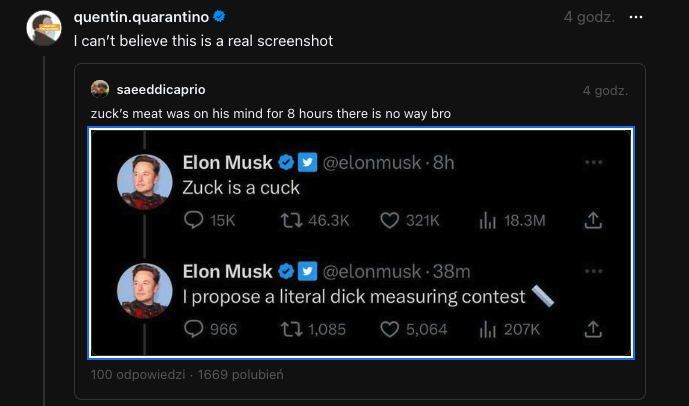This screenshot has height=406, width=689.
Task: Open the post's three-dot options menu
Action: (637, 17)
